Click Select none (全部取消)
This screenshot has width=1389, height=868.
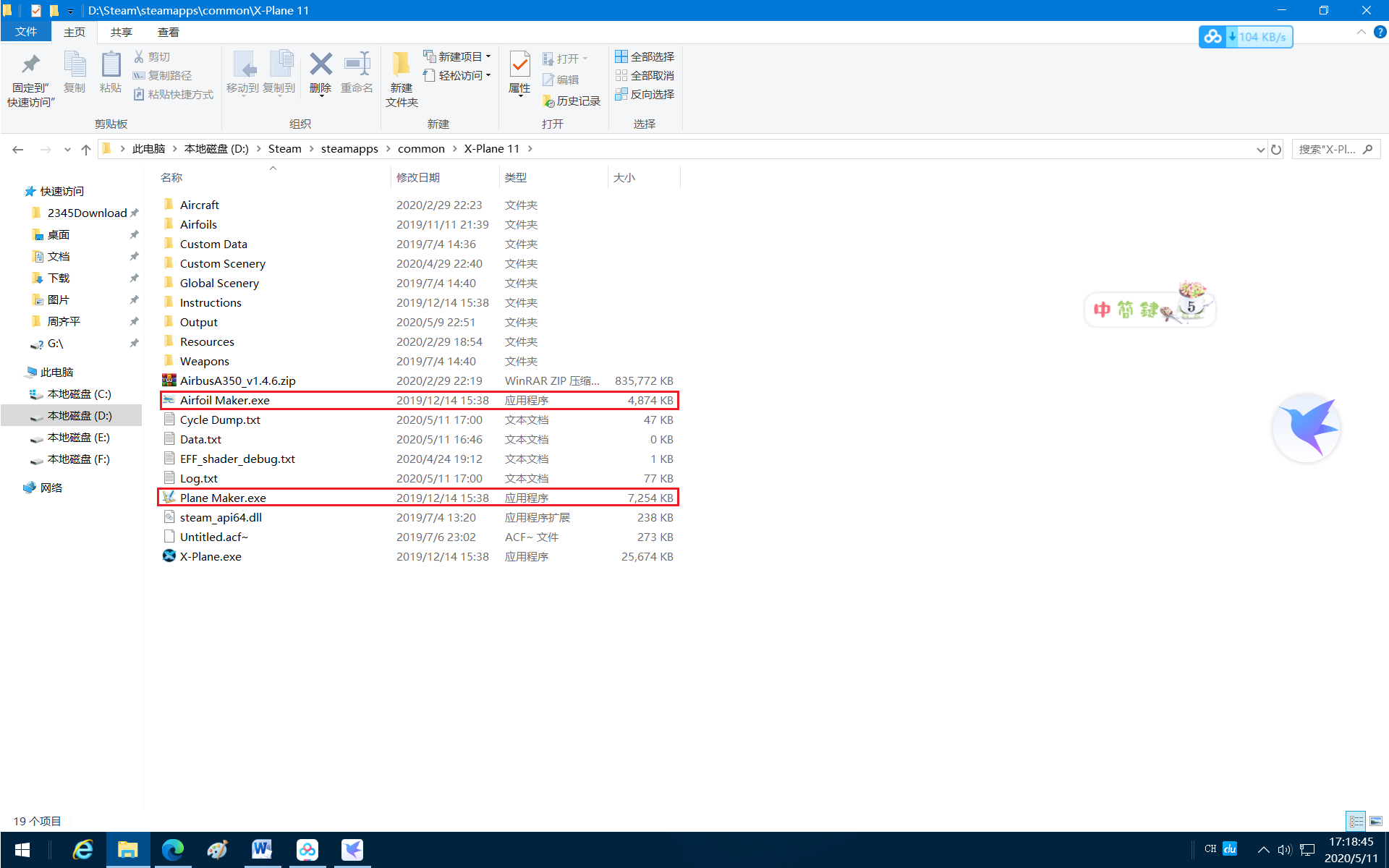click(645, 75)
